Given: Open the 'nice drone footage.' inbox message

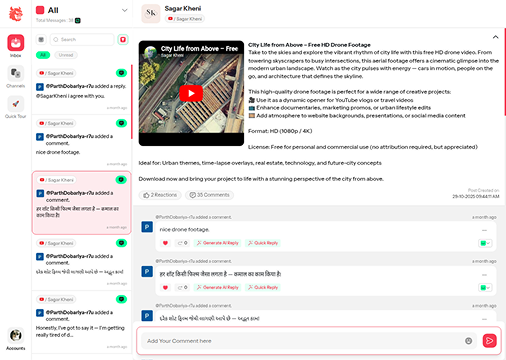Looking at the screenshot, I should 81,142.
